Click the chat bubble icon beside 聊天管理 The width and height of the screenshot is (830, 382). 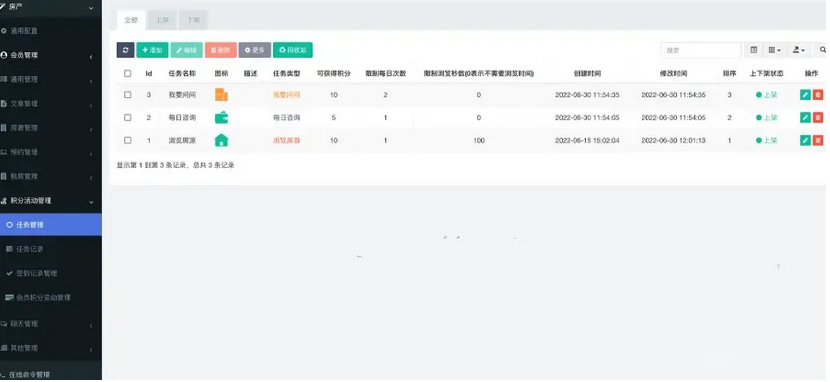[4, 324]
